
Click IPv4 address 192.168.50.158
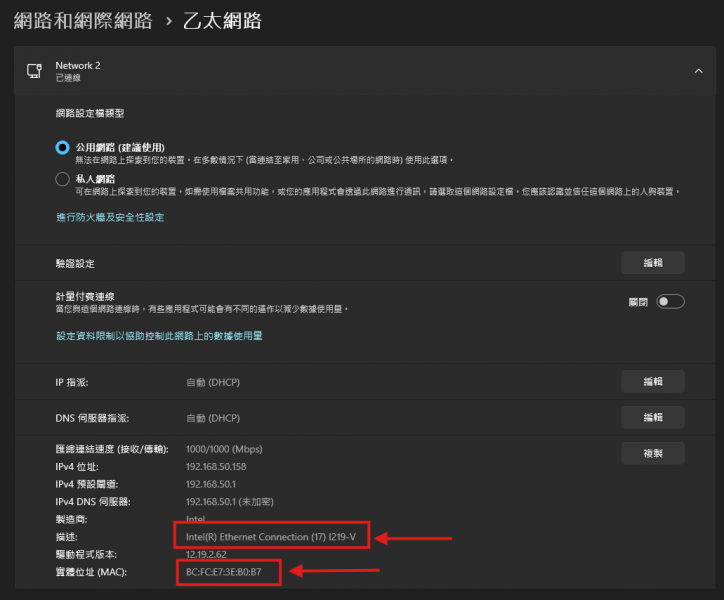[x=216, y=467]
